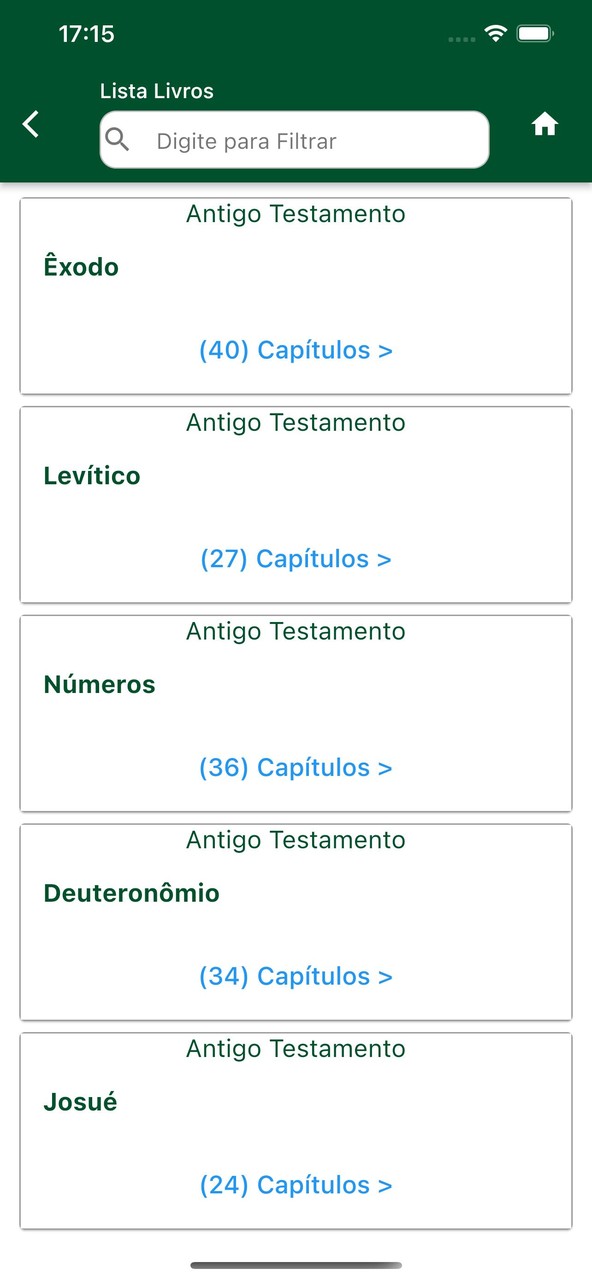
Task: Click the magnifying glass in the filter field
Action: (117, 140)
